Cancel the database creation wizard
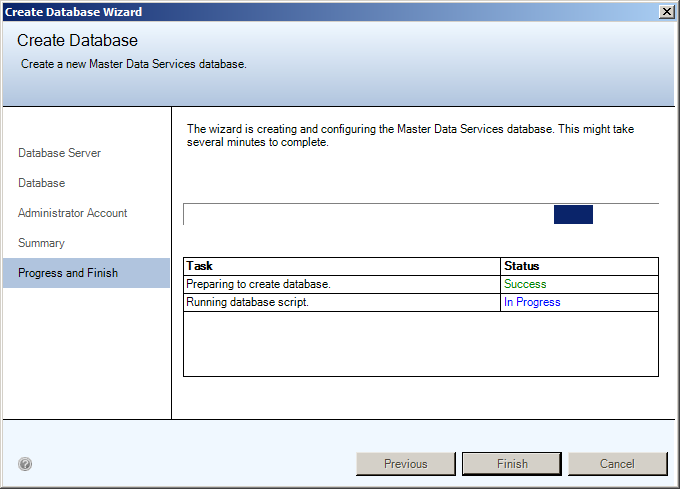 click(x=618, y=464)
